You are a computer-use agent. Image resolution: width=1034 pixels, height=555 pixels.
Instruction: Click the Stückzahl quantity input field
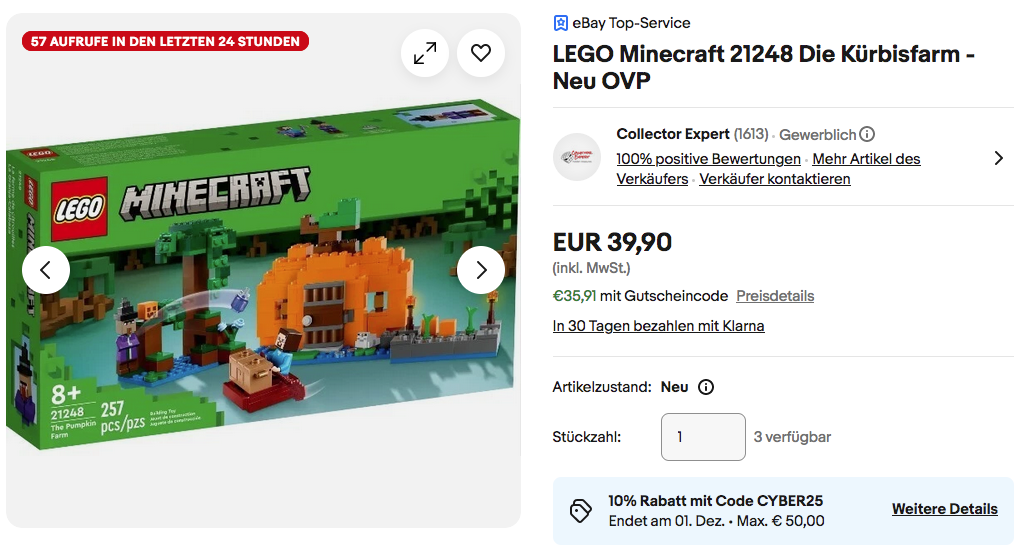coord(703,437)
